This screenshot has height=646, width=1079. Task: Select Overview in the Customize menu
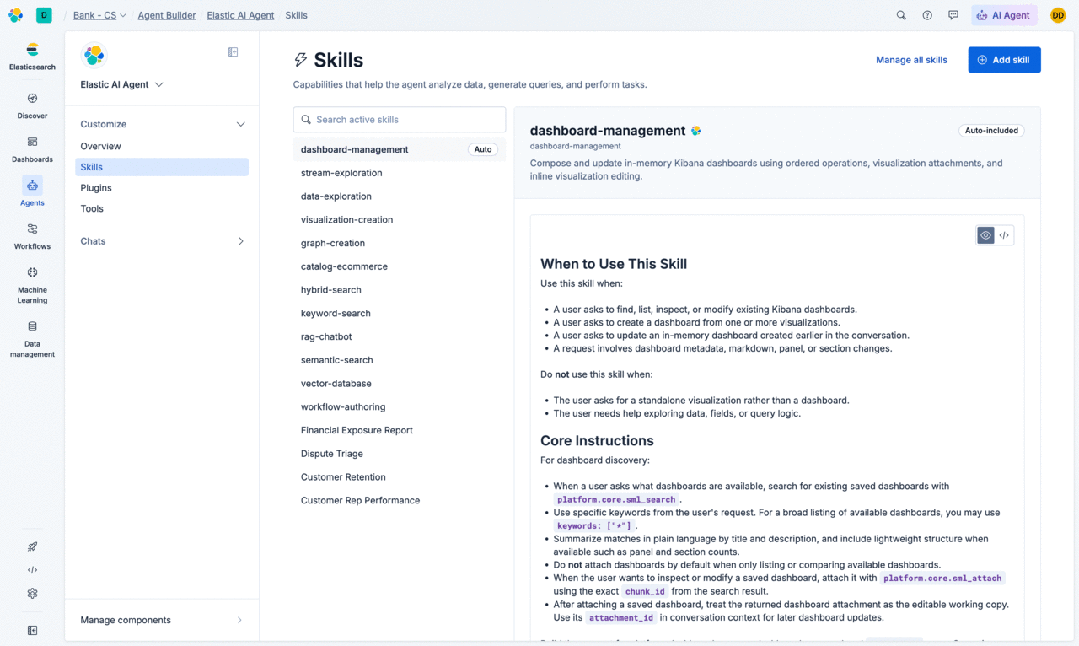pyautogui.click(x=162, y=146)
